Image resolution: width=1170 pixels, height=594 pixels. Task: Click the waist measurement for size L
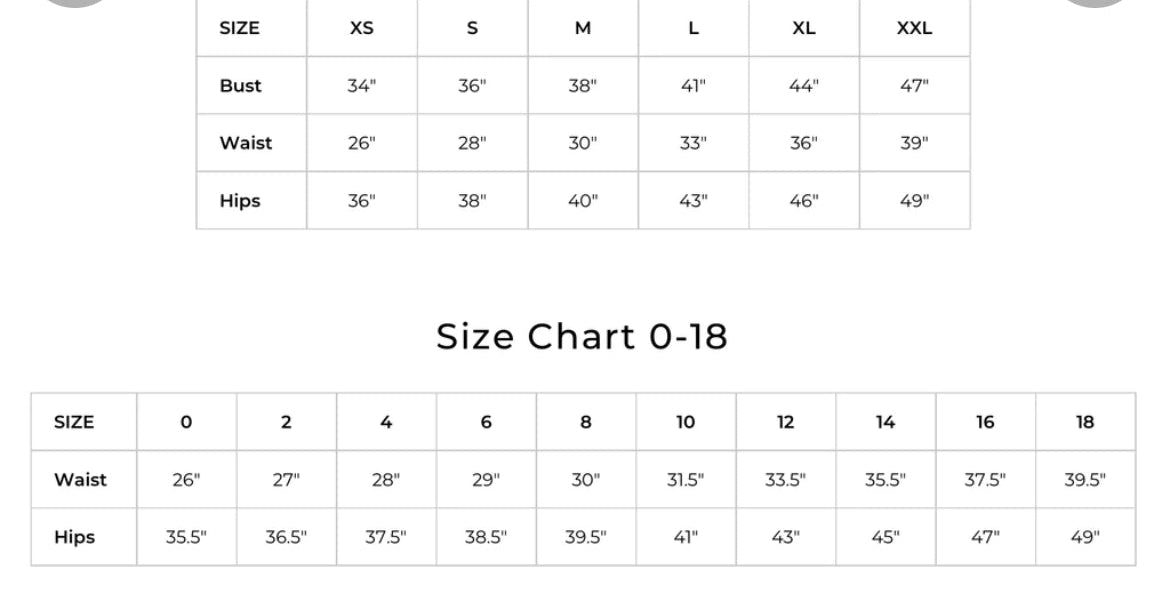[x=693, y=143]
